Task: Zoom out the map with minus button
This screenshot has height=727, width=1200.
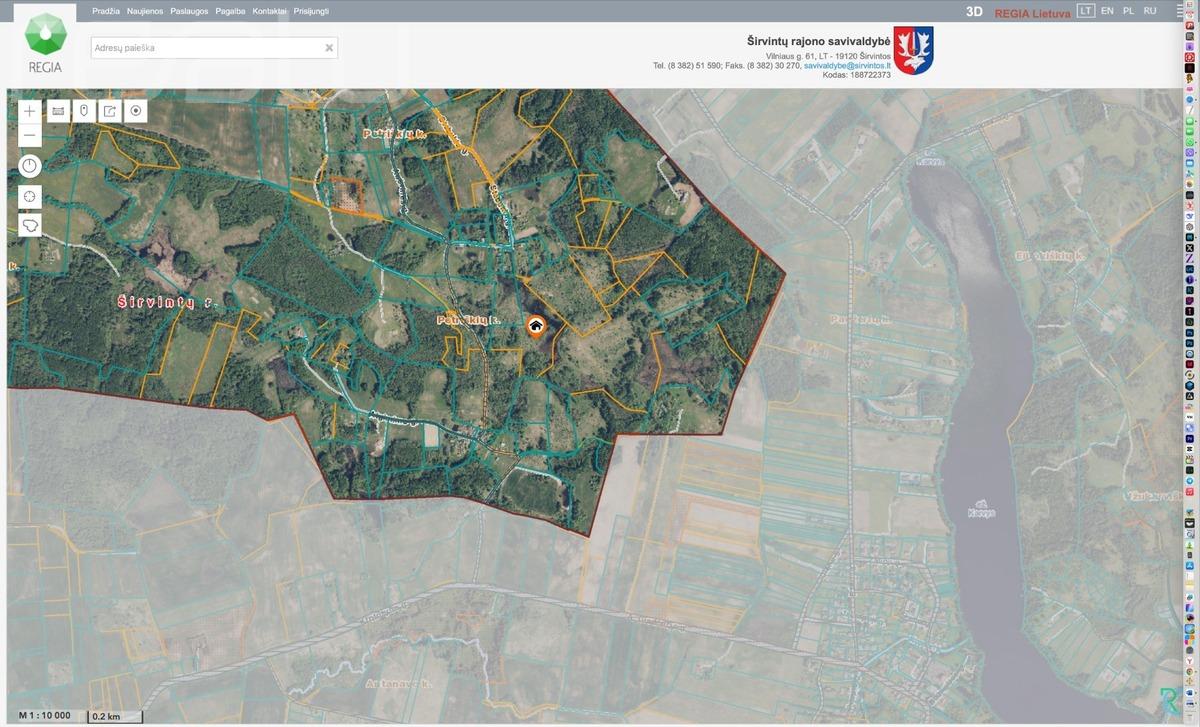Action: pos(30,135)
